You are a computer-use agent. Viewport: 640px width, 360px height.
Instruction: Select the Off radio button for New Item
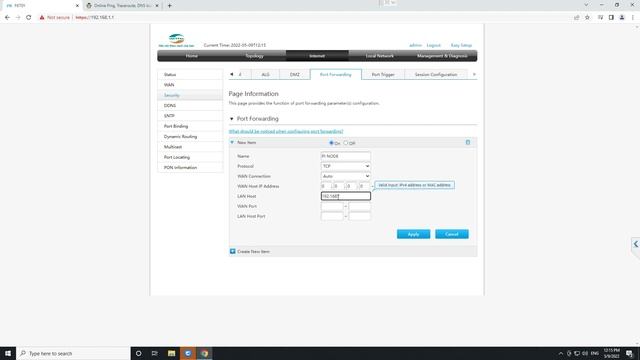coord(346,143)
